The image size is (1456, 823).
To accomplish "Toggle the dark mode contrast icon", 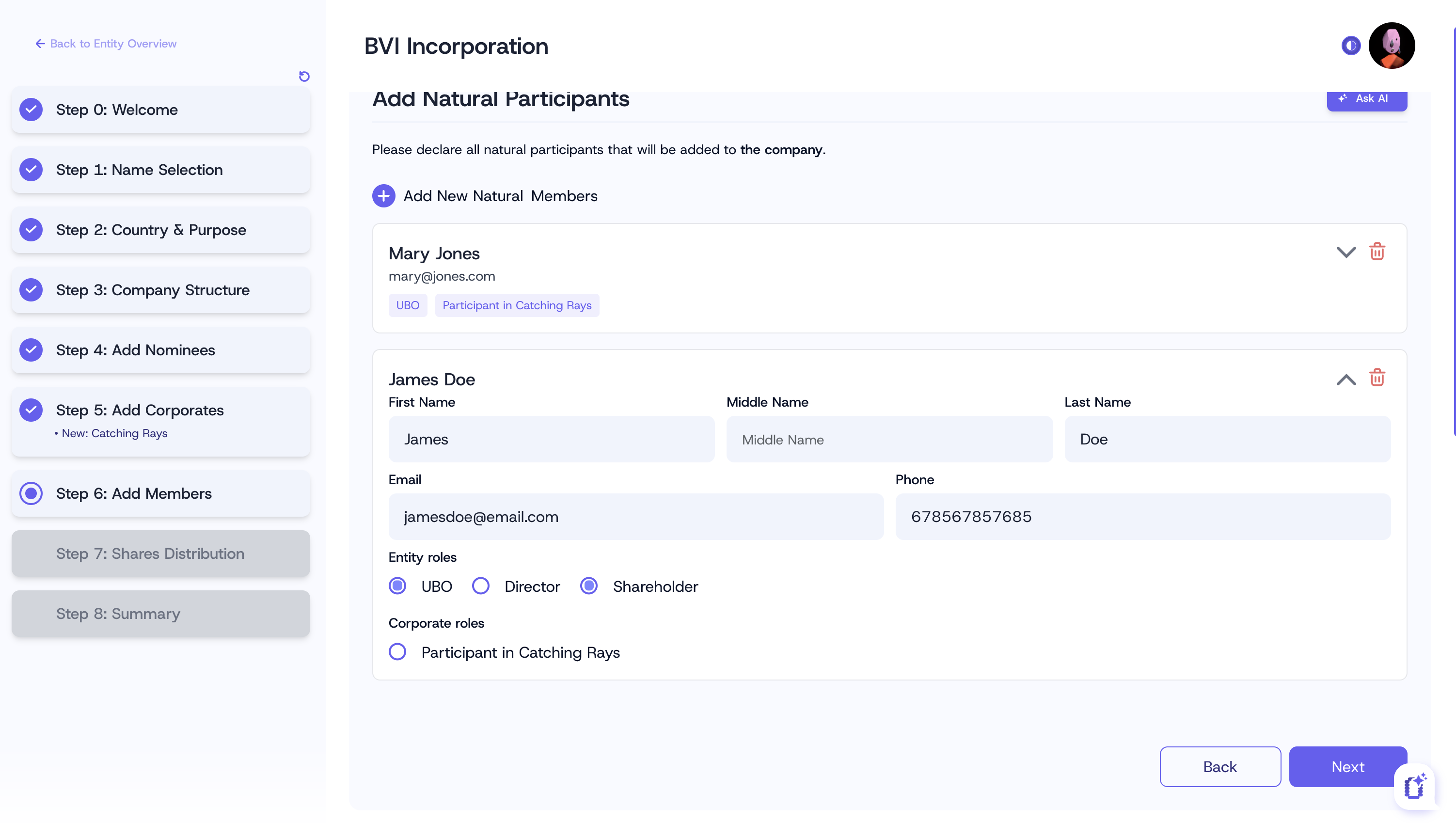I will [1350, 45].
